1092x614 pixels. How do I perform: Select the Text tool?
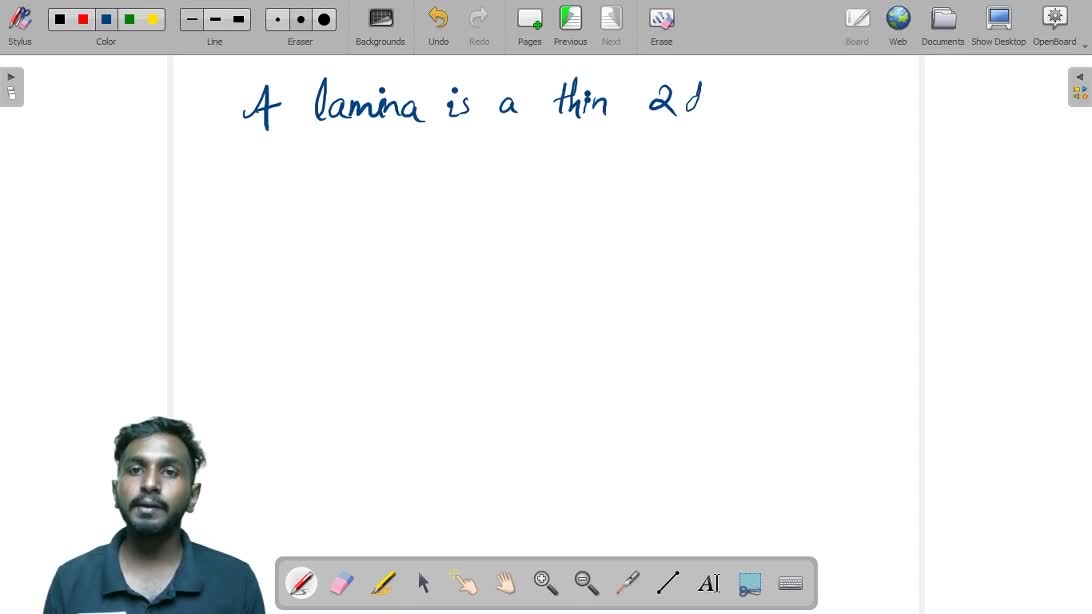click(708, 583)
